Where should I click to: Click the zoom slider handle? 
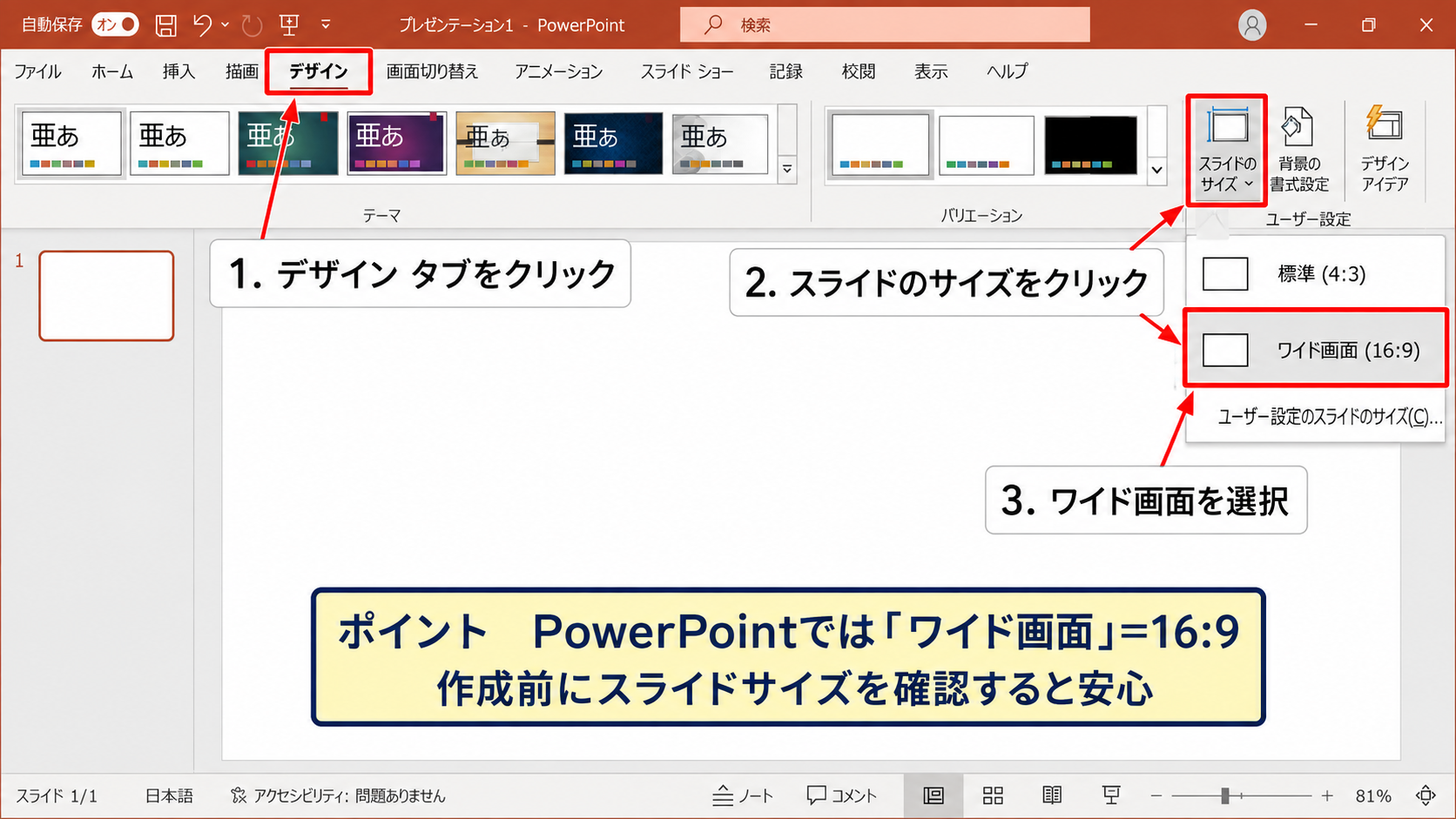1225,796
